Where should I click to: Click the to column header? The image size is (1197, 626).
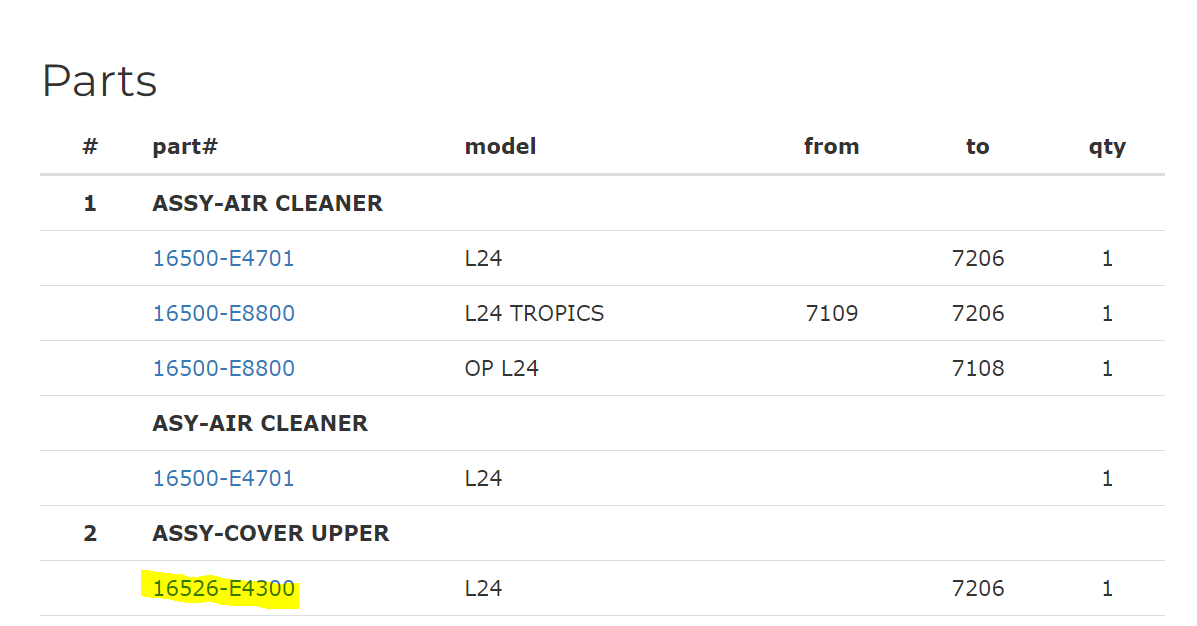click(977, 147)
